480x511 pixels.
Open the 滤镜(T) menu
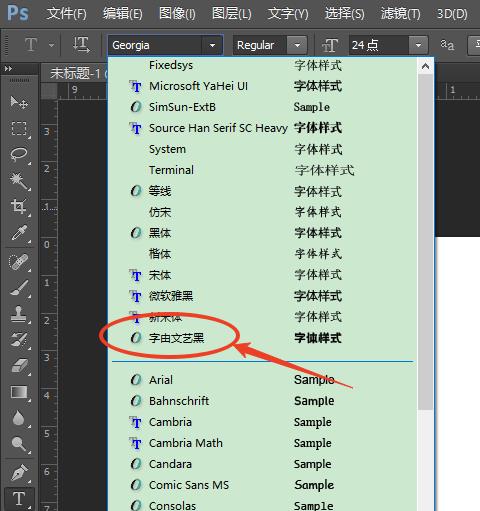(x=400, y=14)
